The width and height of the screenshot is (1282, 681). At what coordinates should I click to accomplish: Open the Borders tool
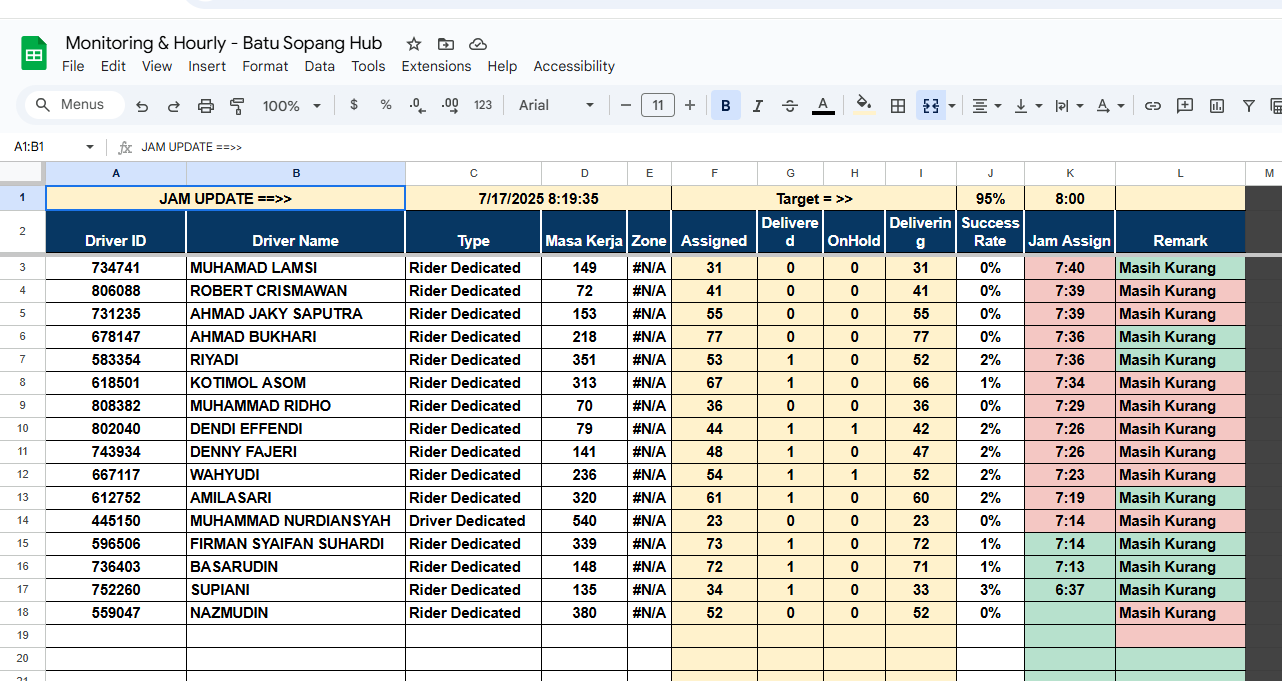(x=898, y=105)
